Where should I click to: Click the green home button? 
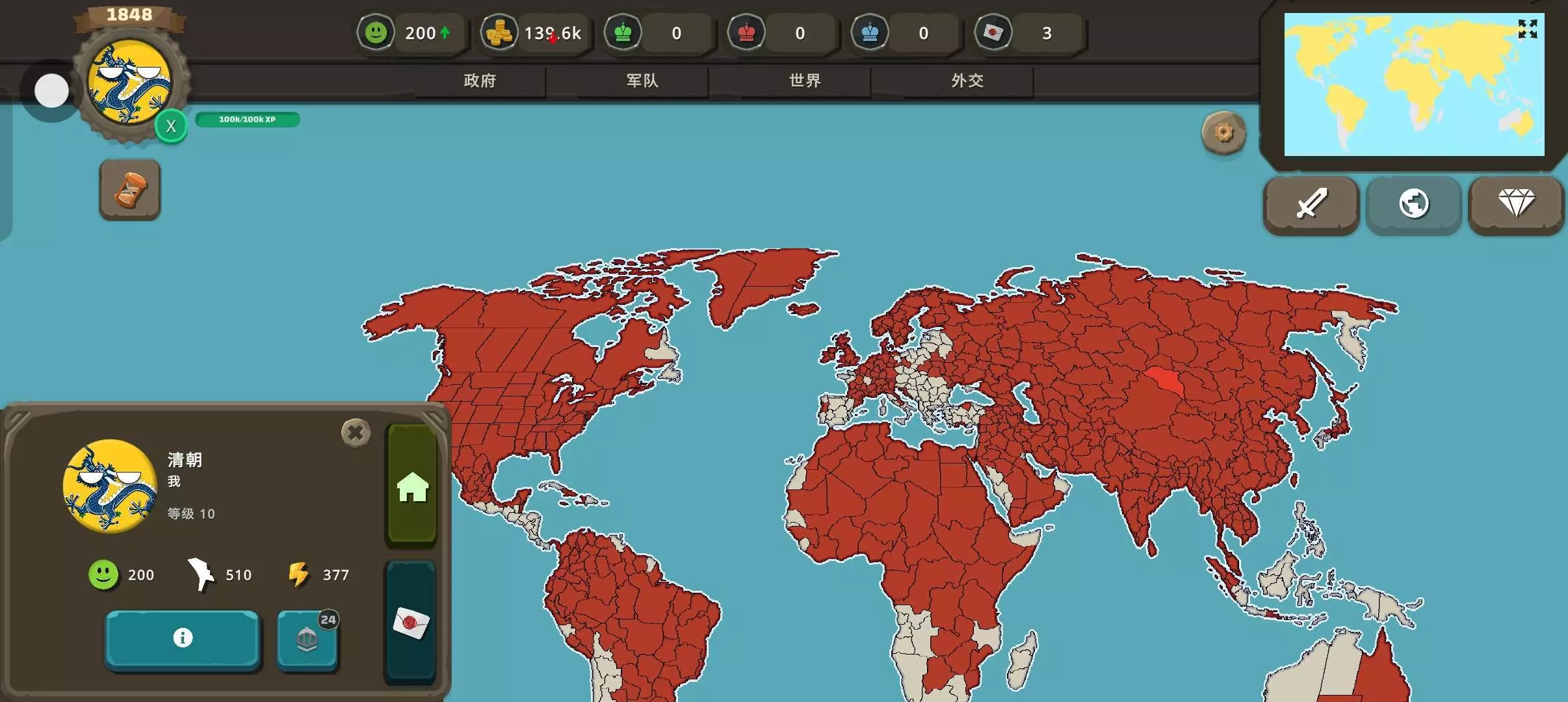point(412,486)
